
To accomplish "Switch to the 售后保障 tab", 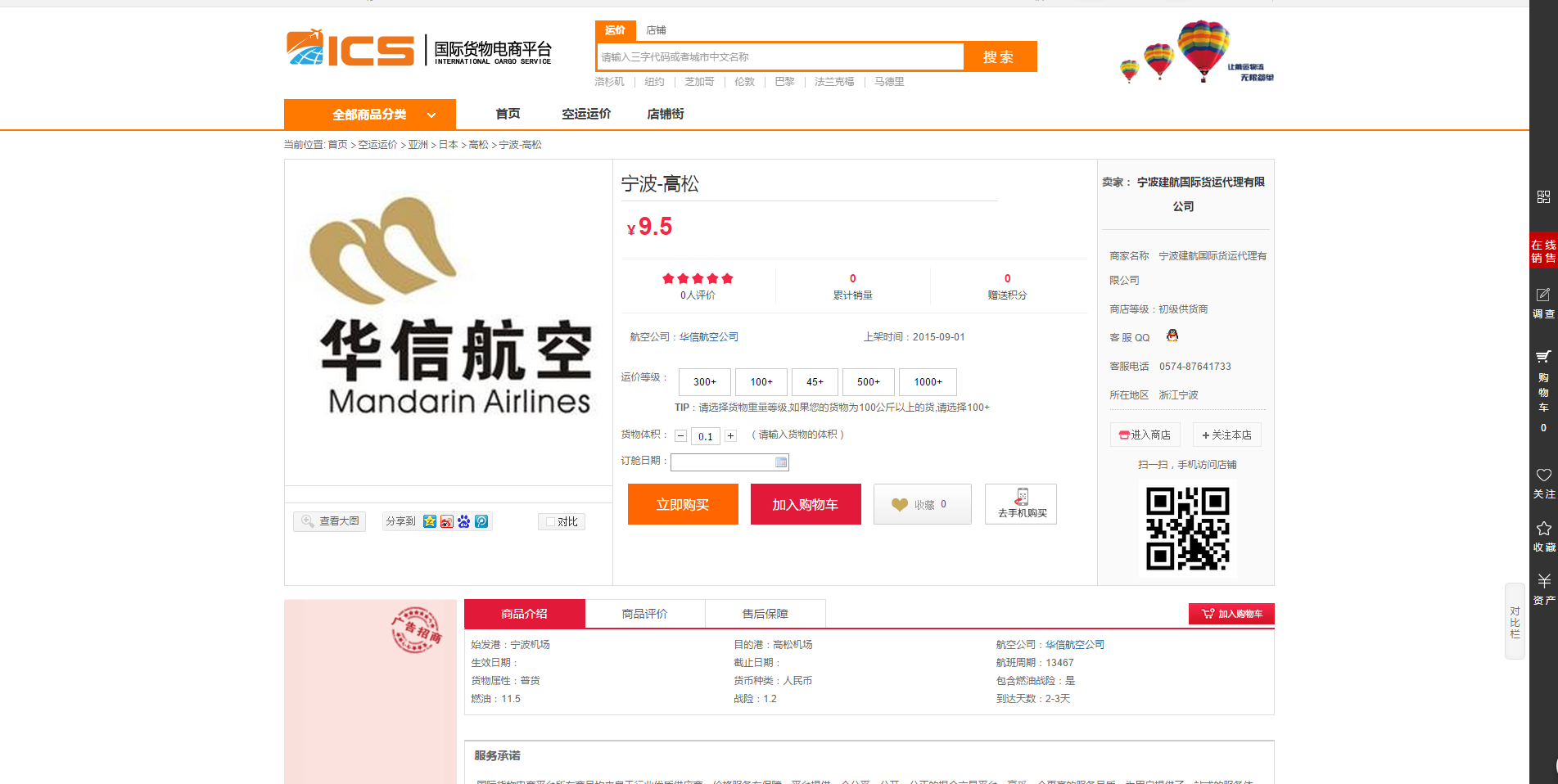I will point(765,614).
